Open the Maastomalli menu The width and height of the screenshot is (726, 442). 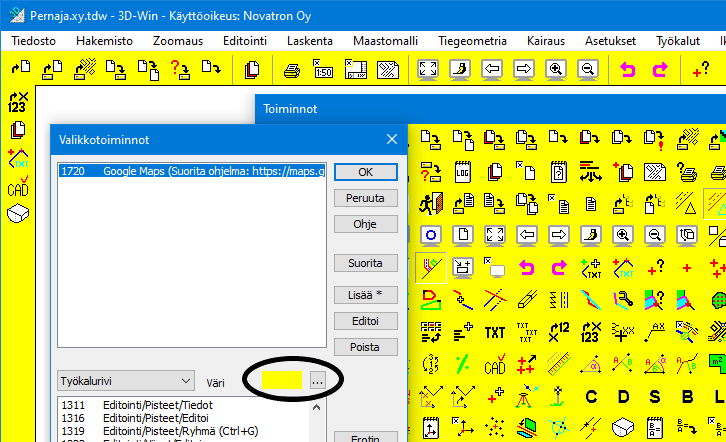pyautogui.click(x=383, y=41)
